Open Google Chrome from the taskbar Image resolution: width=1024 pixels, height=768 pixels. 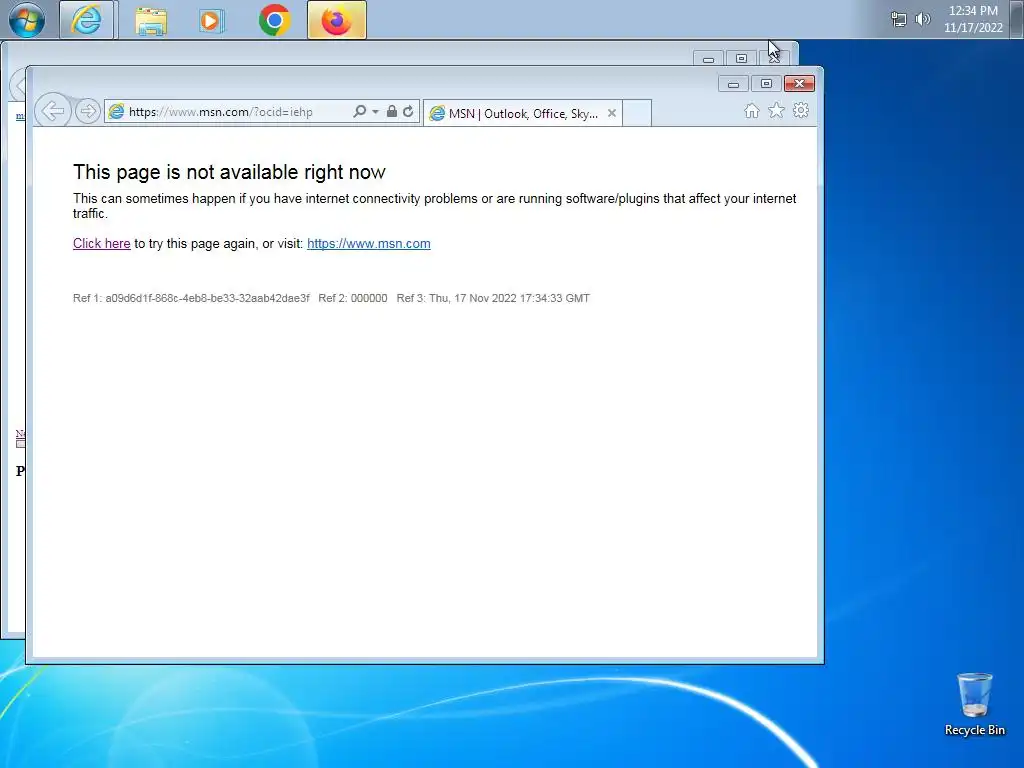pyautogui.click(x=274, y=20)
